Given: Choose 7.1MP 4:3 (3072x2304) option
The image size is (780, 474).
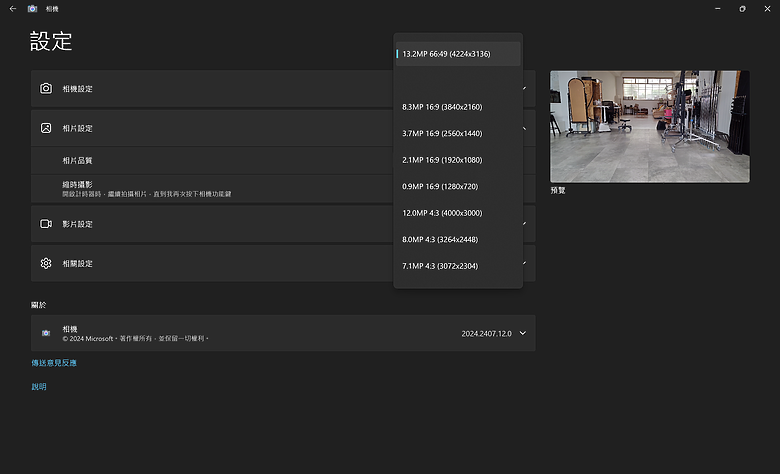Looking at the screenshot, I should coord(458,266).
